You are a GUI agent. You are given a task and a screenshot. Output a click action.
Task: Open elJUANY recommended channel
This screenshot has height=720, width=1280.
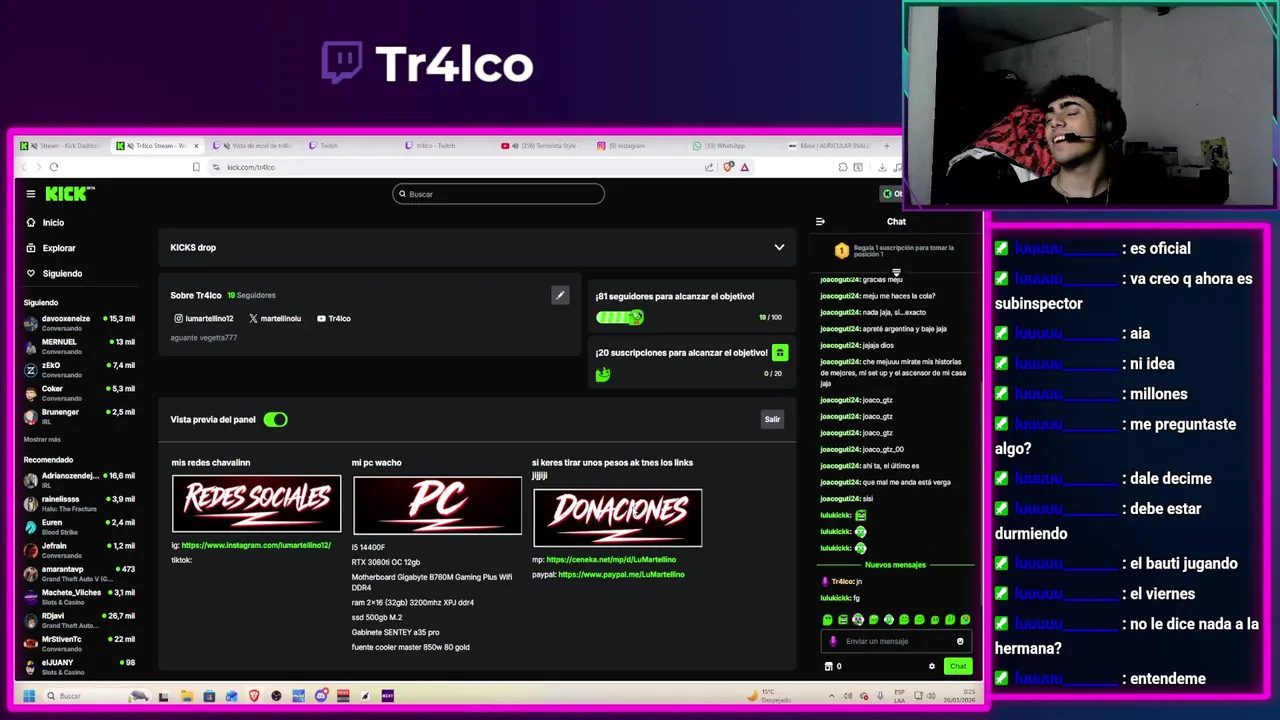click(80, 666)
